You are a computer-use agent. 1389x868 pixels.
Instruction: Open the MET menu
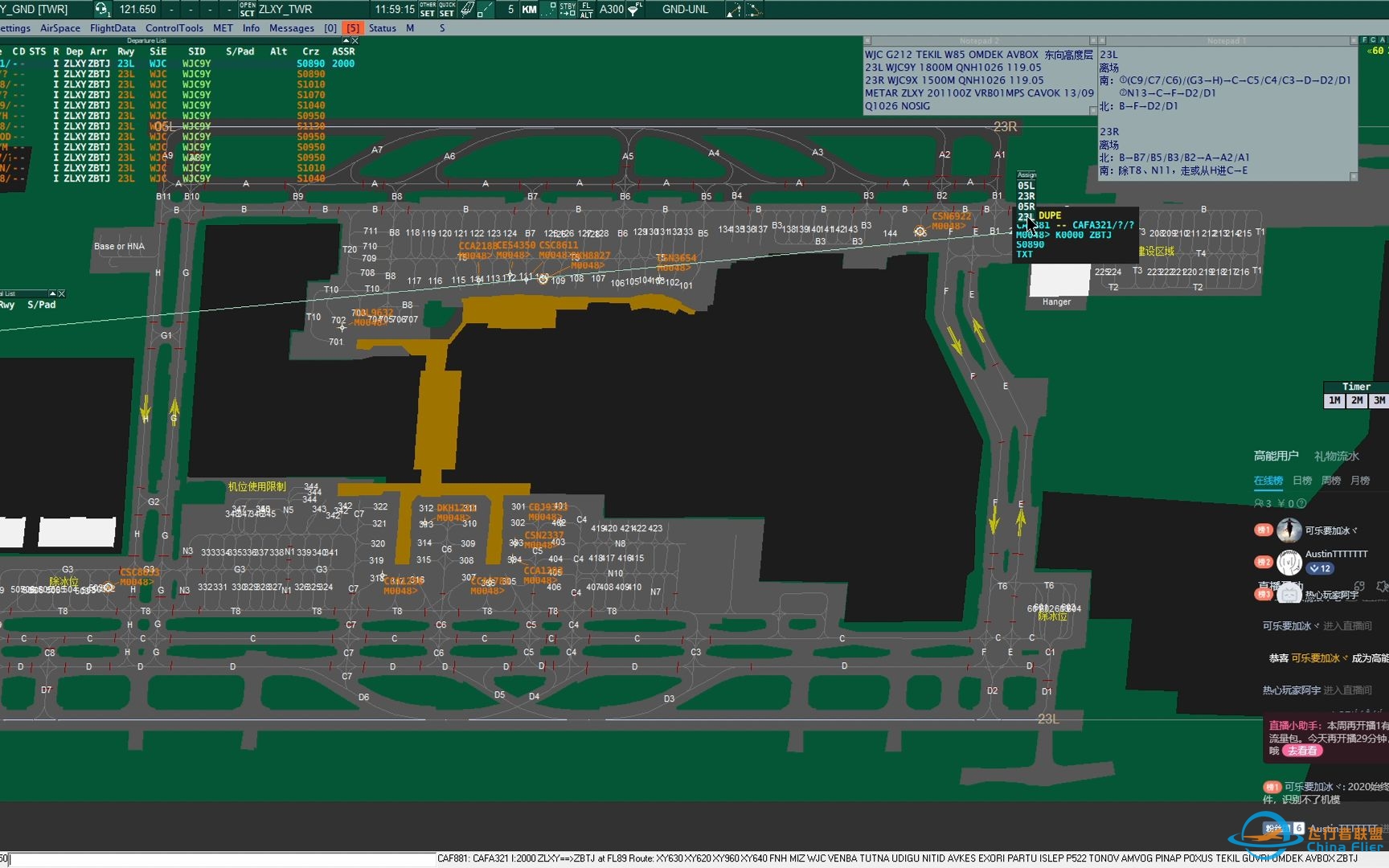tap(223, 28)
